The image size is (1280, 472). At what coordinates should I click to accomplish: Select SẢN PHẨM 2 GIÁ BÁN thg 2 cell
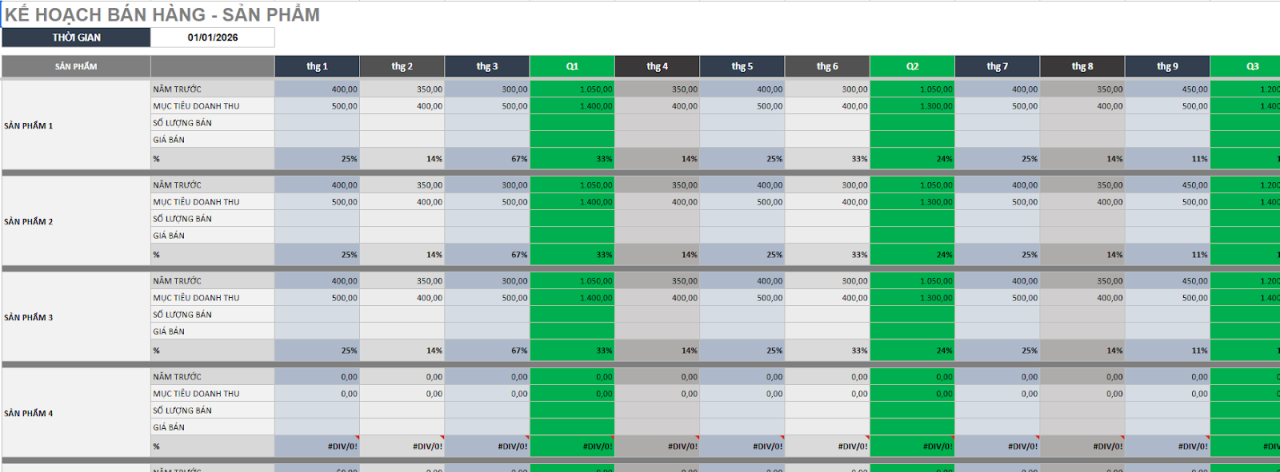click(402, 235)
